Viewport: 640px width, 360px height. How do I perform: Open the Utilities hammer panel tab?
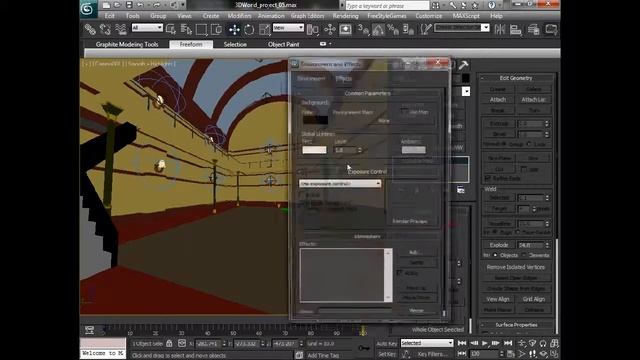(463, 65)
